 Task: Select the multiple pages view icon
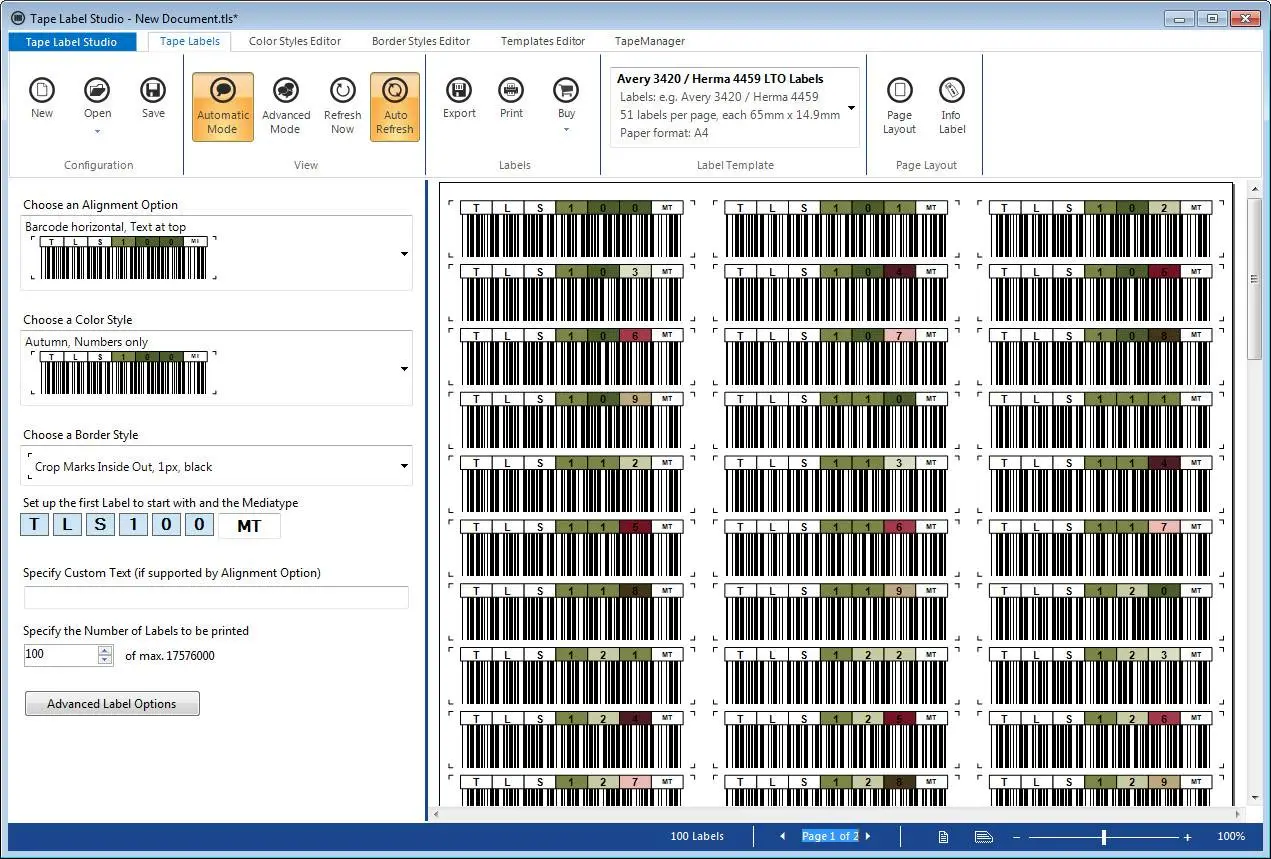tap(983, 836)
